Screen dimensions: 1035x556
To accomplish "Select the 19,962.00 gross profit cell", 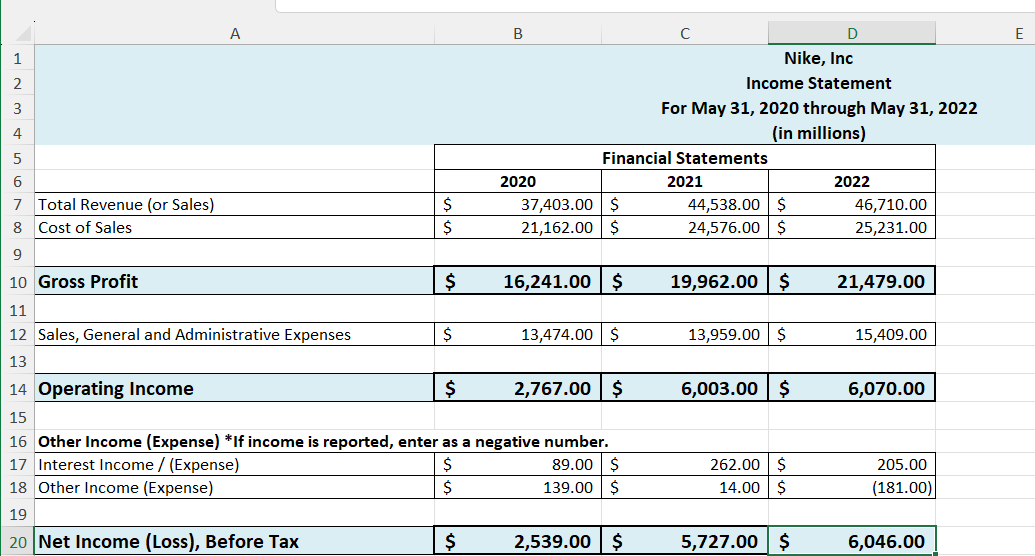I will pyautogui.click(x=685, y=281).
